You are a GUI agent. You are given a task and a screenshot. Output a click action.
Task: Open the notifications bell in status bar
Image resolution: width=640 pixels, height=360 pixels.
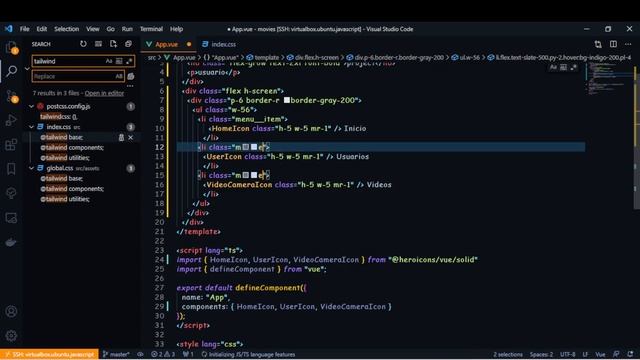(x=631, y=354)
